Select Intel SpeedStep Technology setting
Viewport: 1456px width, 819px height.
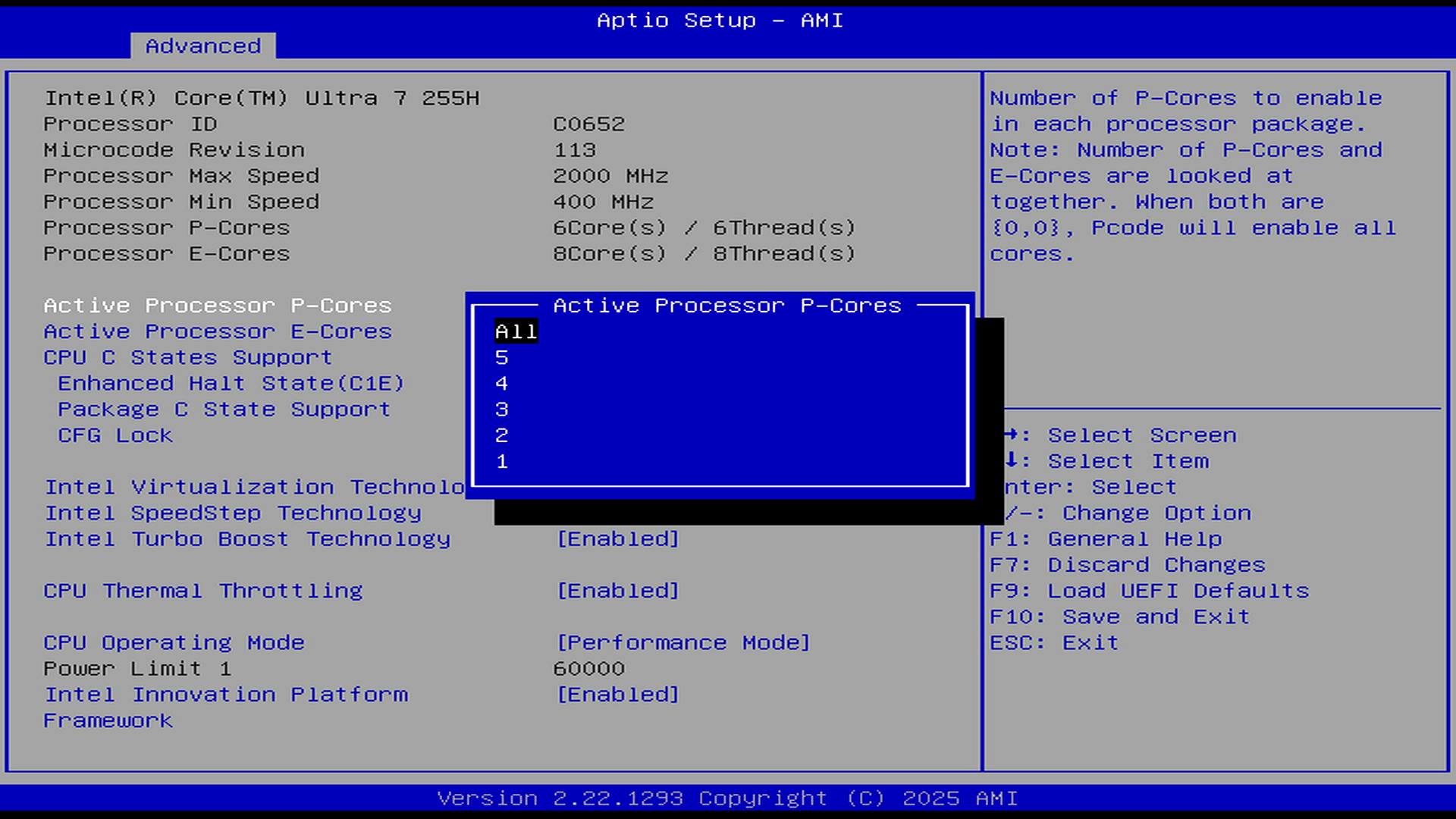[232, 513]
